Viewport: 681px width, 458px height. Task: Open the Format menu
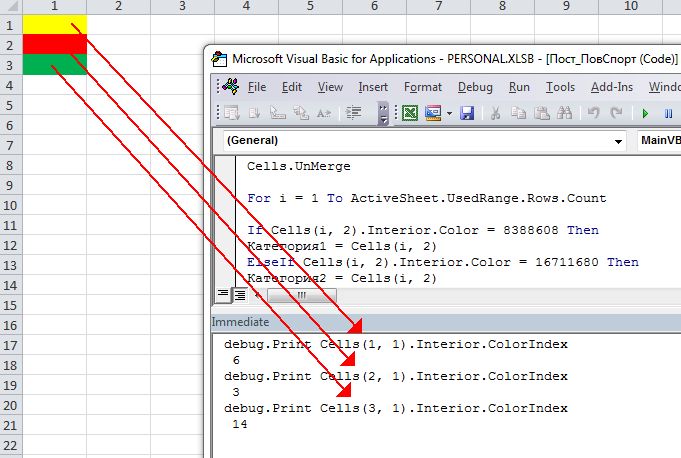(423, 87)
